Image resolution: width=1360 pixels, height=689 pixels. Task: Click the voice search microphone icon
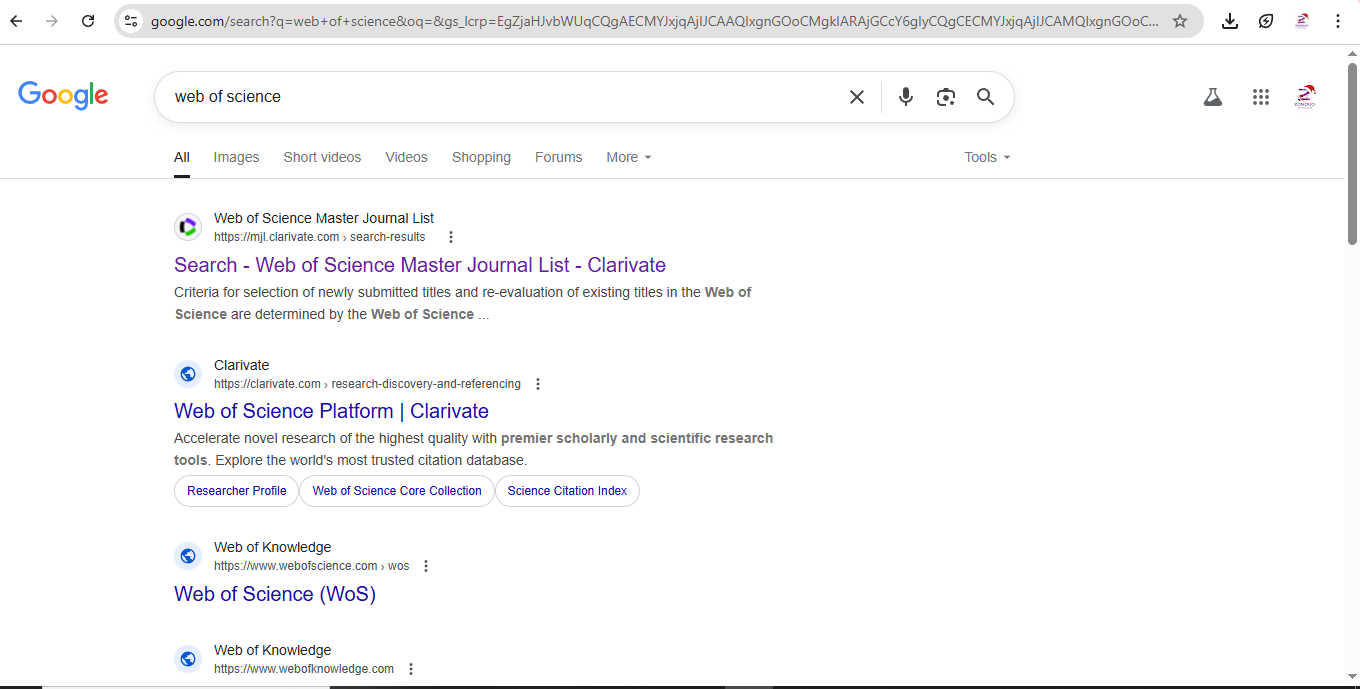tap(905, 97)
